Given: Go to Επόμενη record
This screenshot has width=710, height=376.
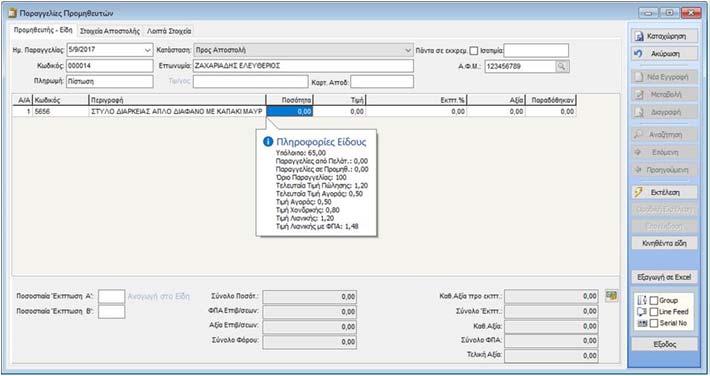Looking at the screenshot, I should (x=664, y=152).
